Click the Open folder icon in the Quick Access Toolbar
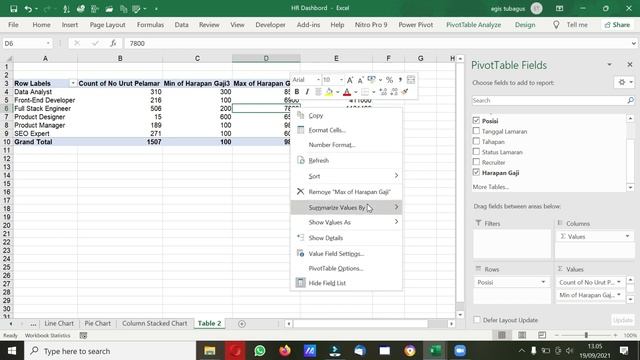The width and height of the screenshot is (640, 360). [109, 9]
